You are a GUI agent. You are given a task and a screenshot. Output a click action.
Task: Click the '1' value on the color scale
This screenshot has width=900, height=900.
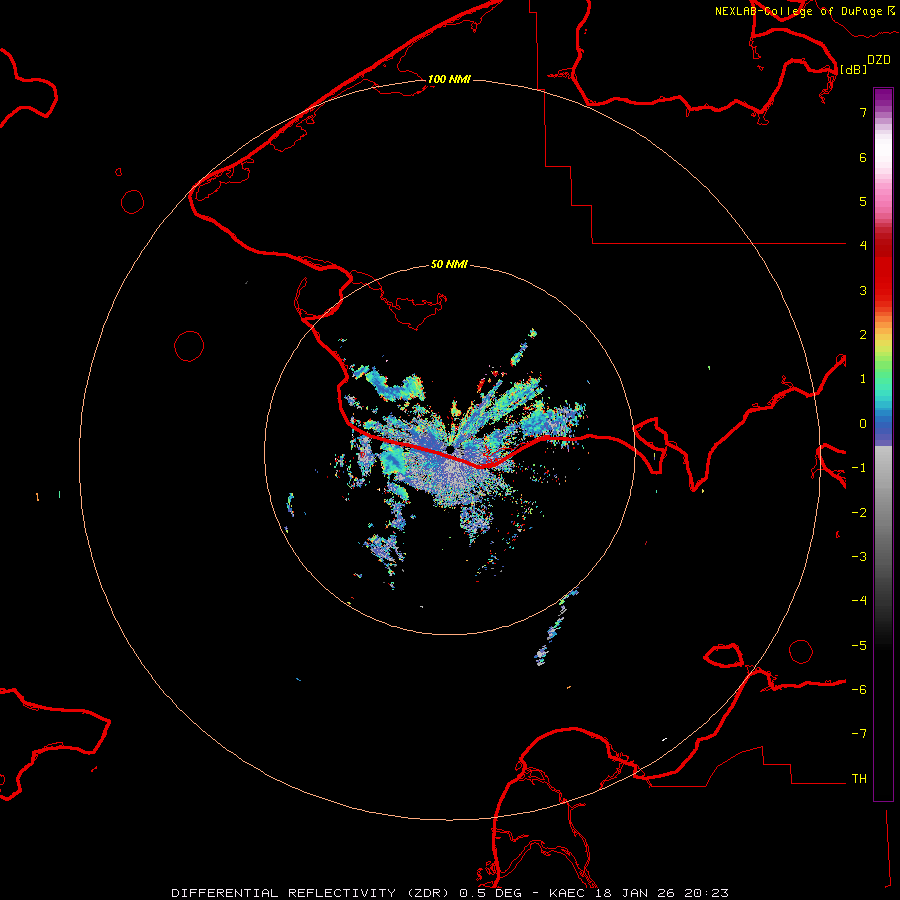[x=863, y=379]
